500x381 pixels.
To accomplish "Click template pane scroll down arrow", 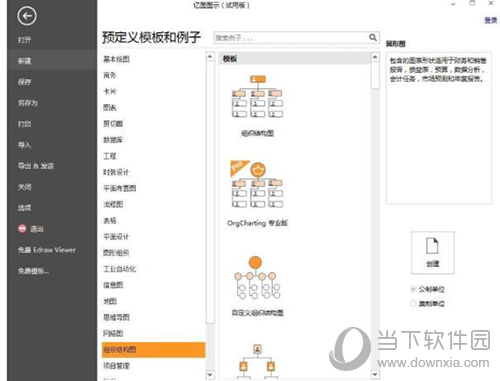I will click(x=375, y=374).
